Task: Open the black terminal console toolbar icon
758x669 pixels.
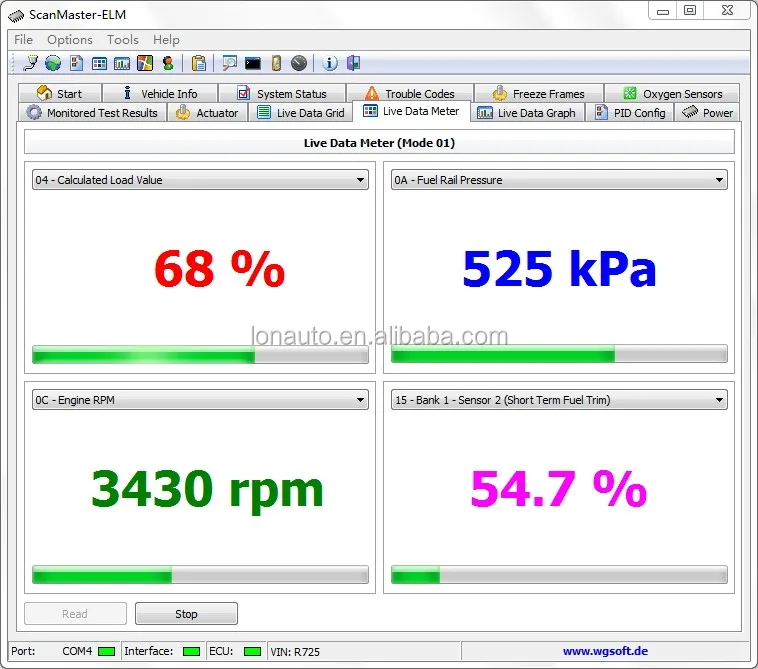Action: (252, 63)
